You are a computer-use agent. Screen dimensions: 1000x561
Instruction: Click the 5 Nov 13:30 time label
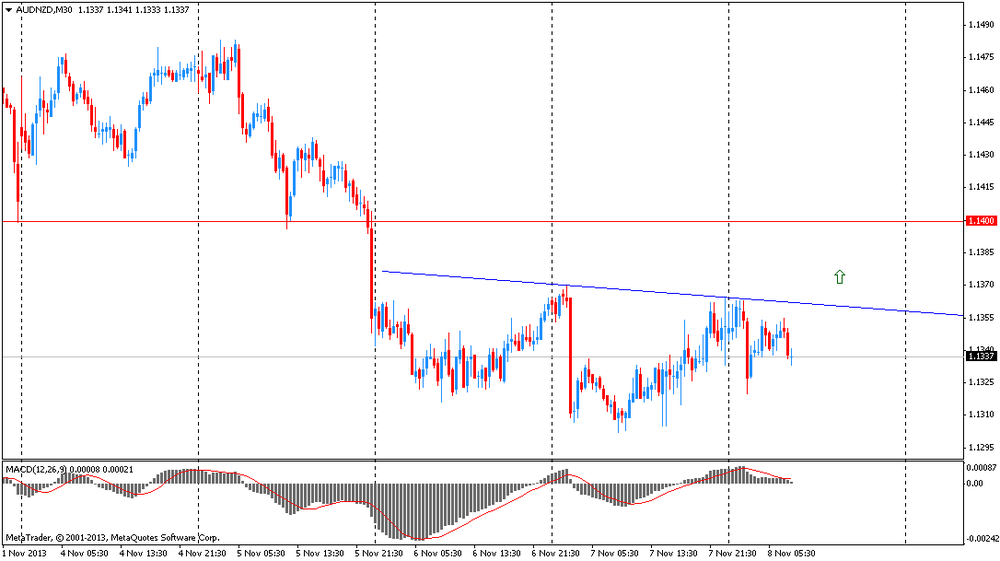click(x=320, y=553)
